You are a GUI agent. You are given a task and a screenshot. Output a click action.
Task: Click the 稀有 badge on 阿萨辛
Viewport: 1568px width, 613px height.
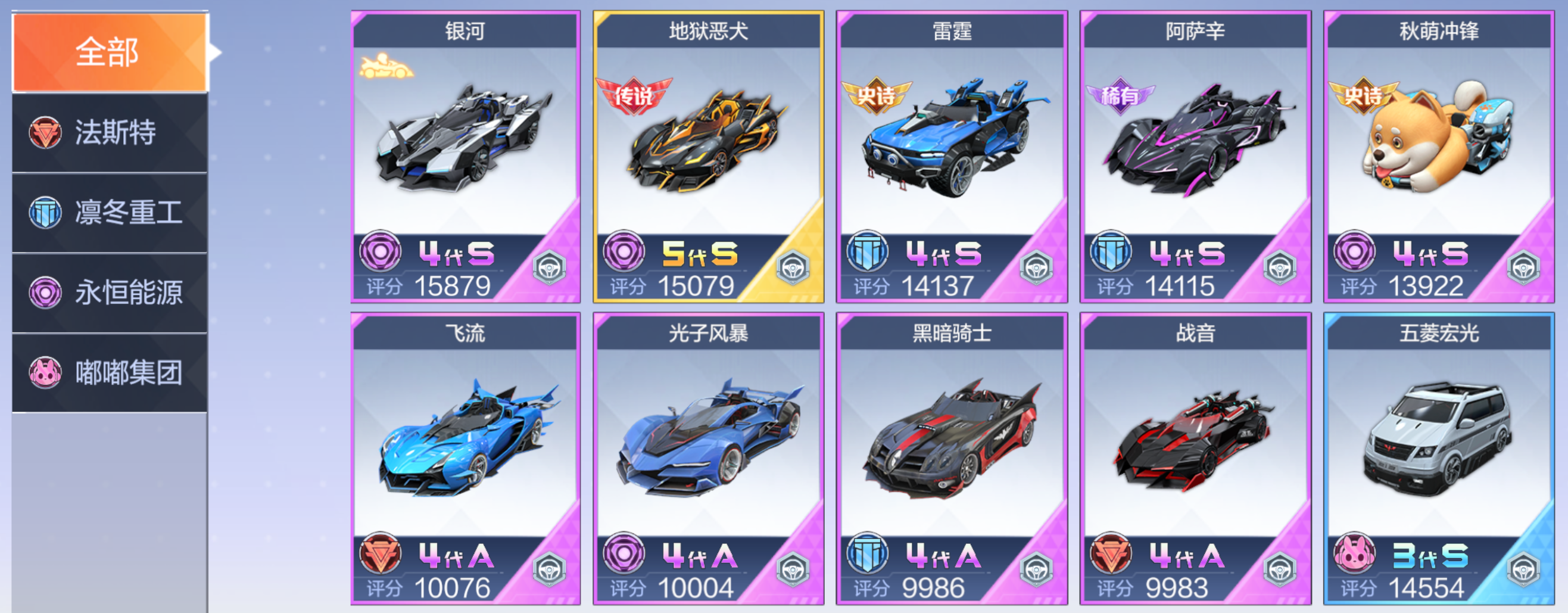[x=1120, y=95]
